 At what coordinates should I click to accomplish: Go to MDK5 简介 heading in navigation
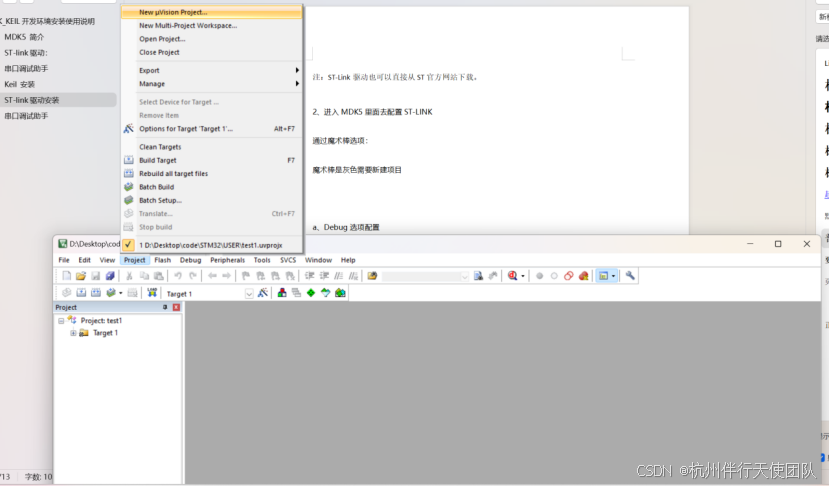(x=24, y=37)
